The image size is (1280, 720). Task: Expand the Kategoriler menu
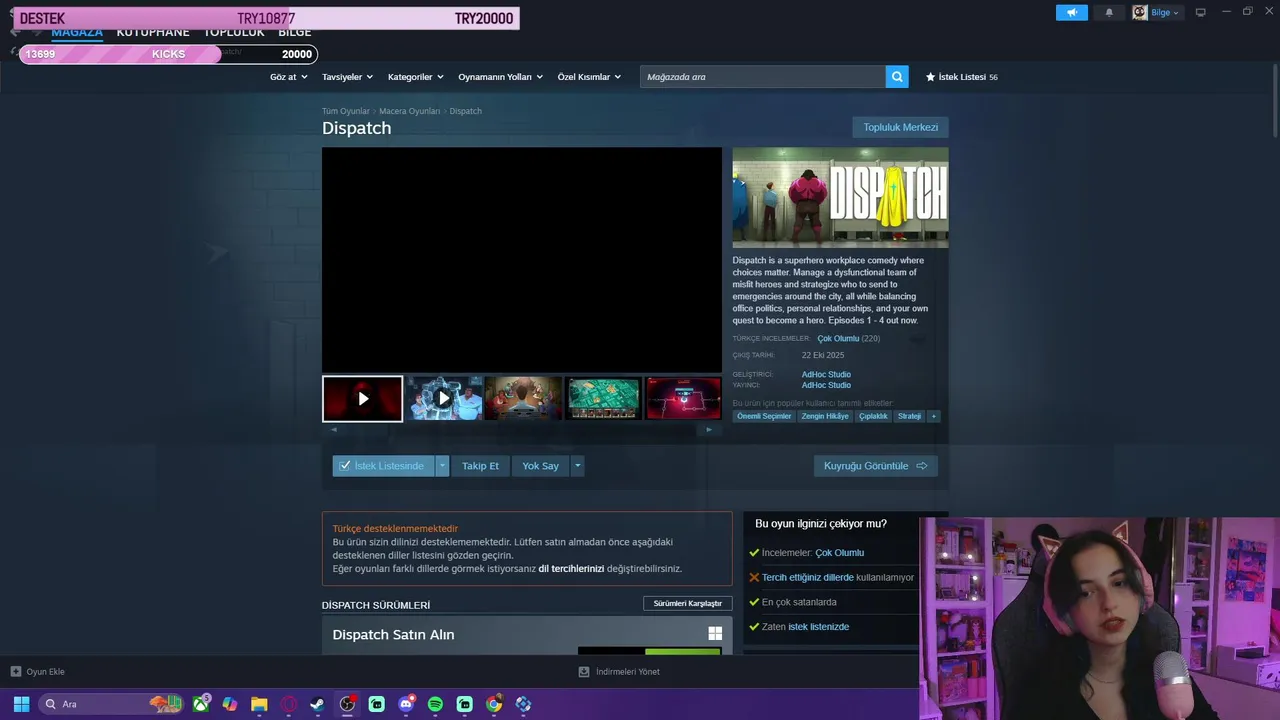click(x=415, y=77)
